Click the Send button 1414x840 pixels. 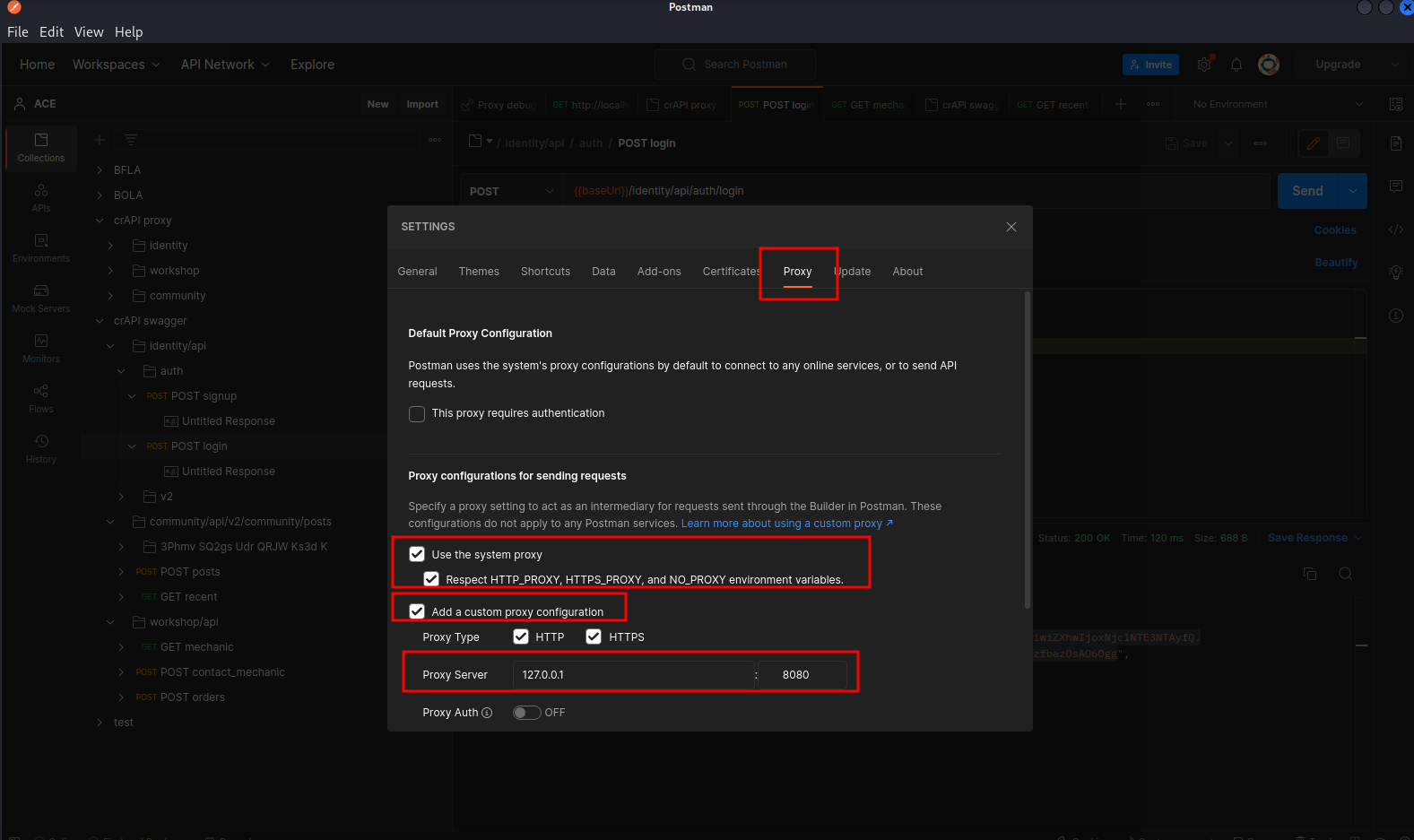click(x=1307, y=191)
